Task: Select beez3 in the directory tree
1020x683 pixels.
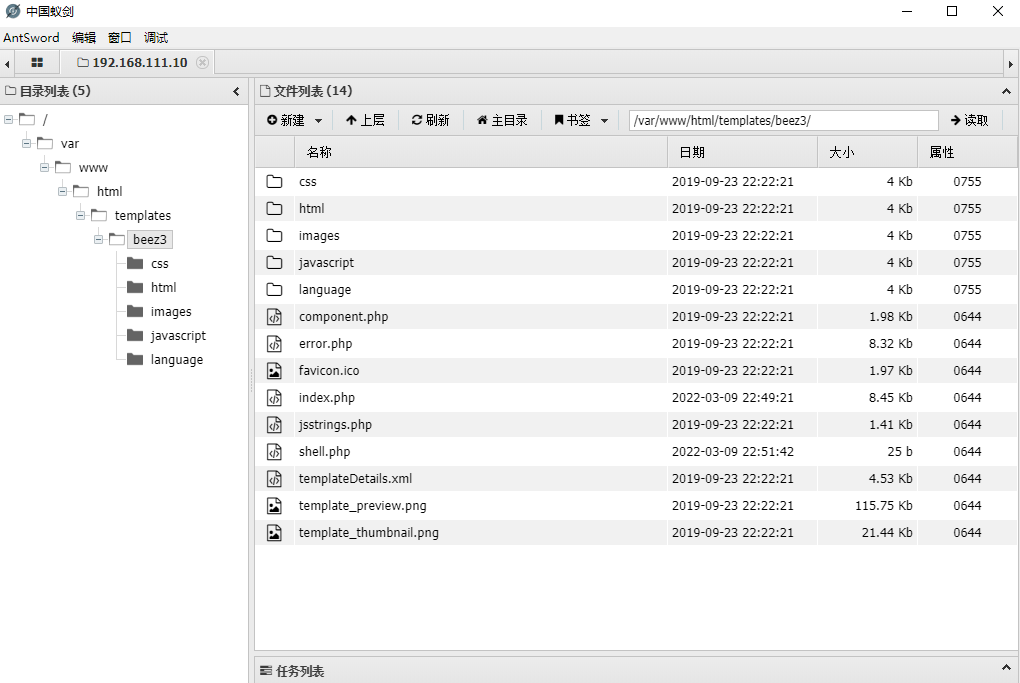Action: pyautogui.click(x=150, y=239)
